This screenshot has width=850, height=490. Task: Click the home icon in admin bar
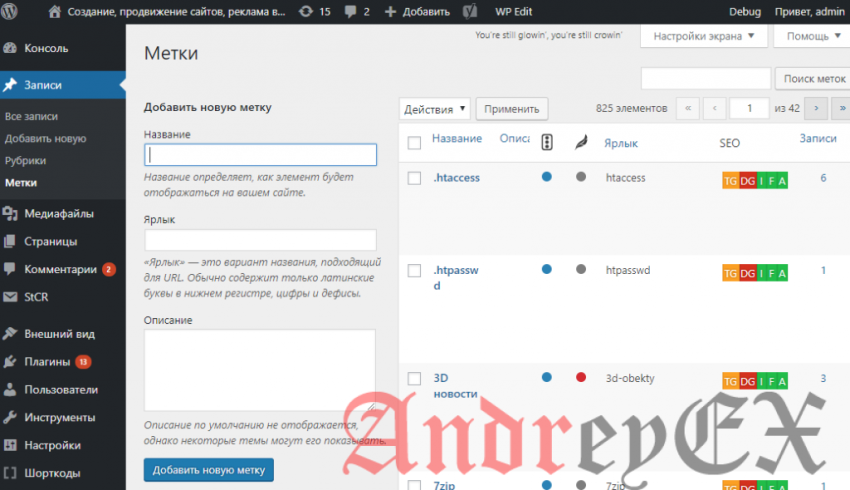pyautogui.click(x=54, y=11)
